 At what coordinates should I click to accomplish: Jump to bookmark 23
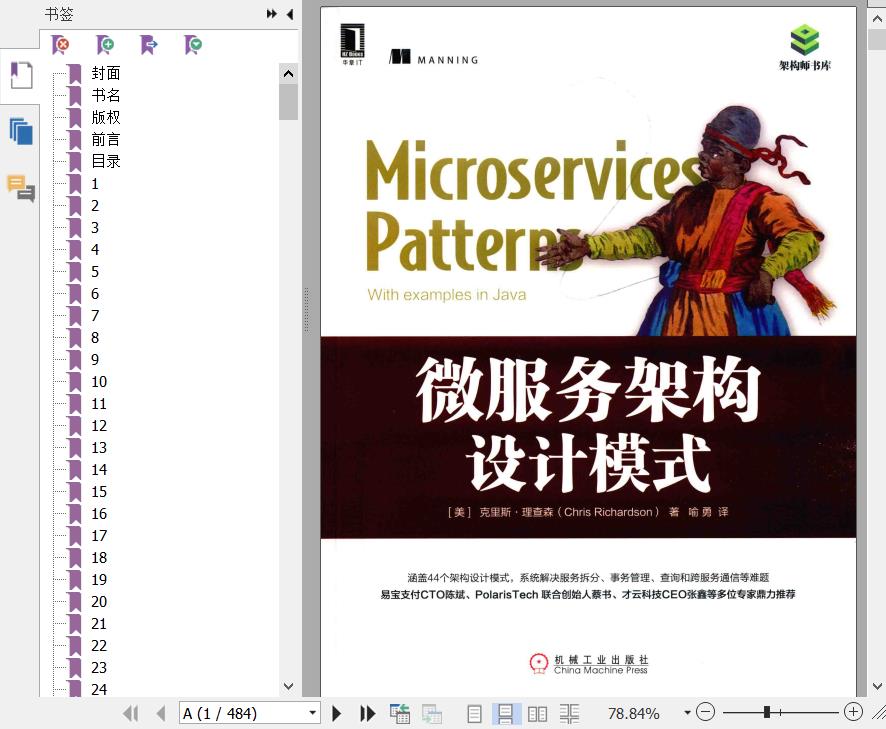click(99, 668)
